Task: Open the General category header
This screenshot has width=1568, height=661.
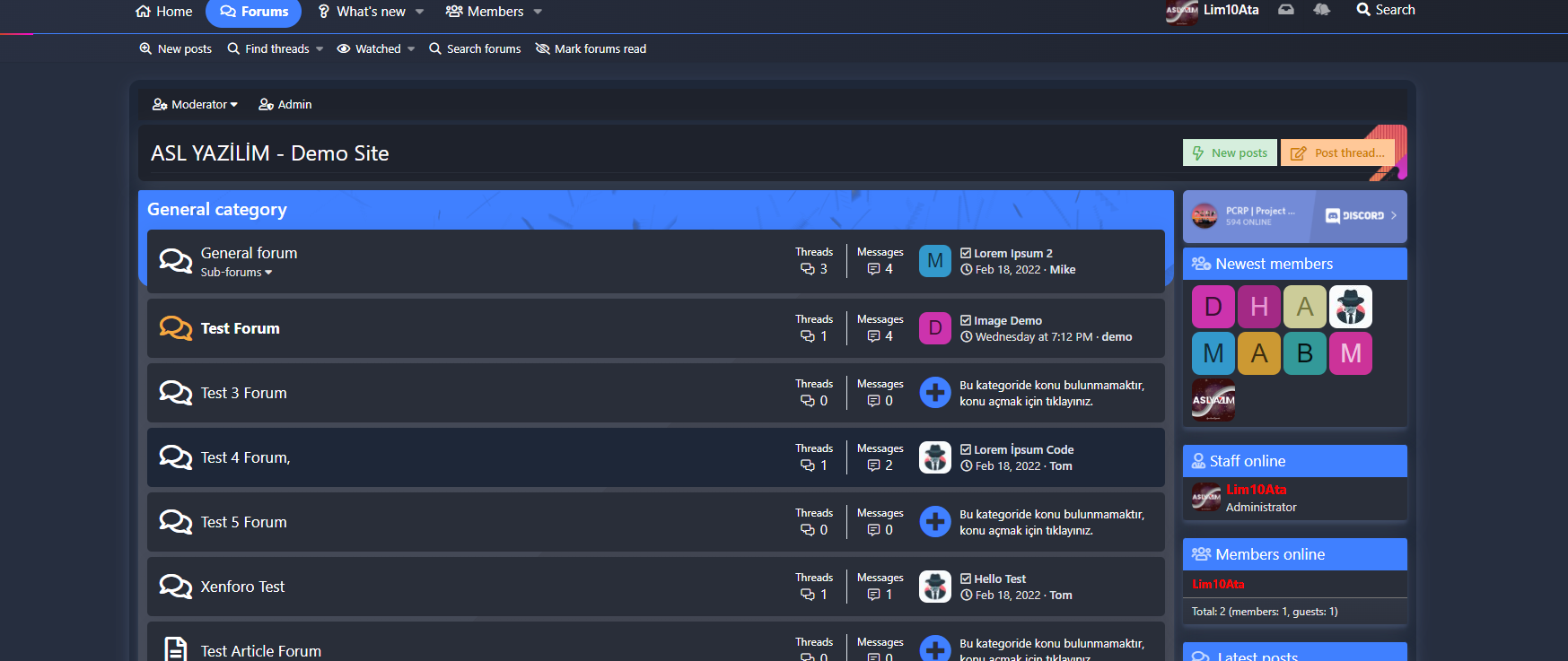Action: point(217,209)
